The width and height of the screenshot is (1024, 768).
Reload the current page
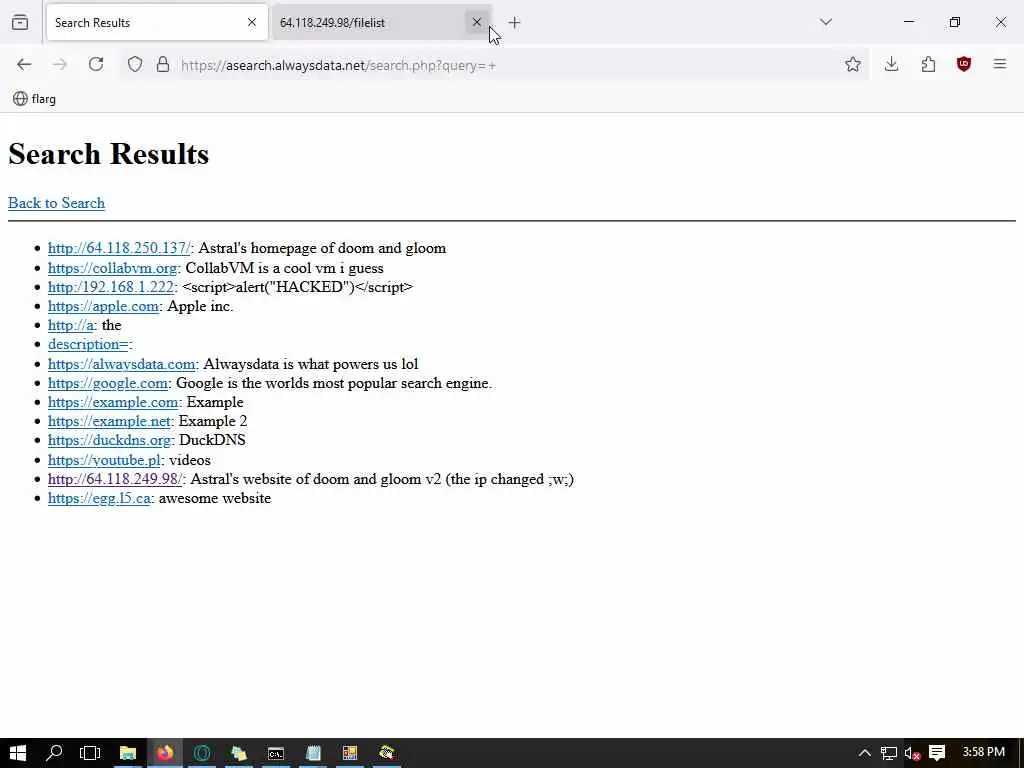click(96, 64)
